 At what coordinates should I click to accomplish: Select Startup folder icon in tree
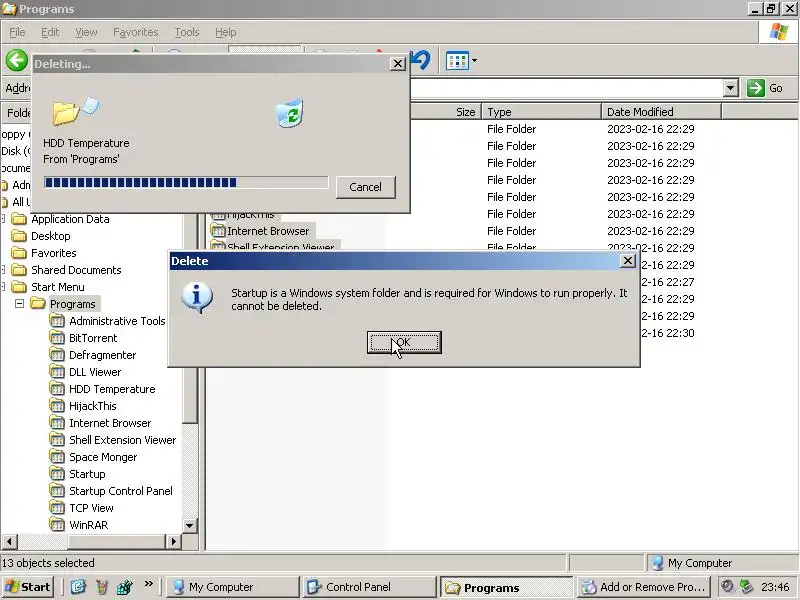click(57, 474)
